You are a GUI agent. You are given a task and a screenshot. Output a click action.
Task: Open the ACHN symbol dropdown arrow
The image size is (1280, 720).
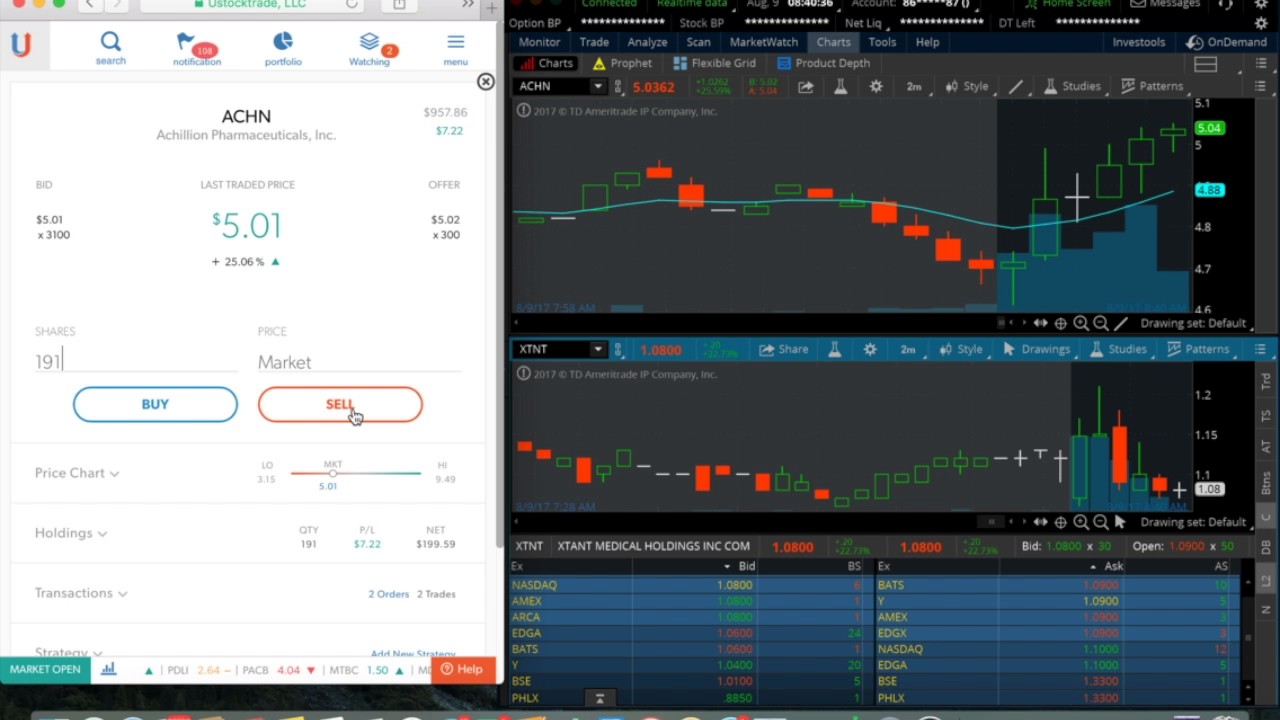pos(597,86)
